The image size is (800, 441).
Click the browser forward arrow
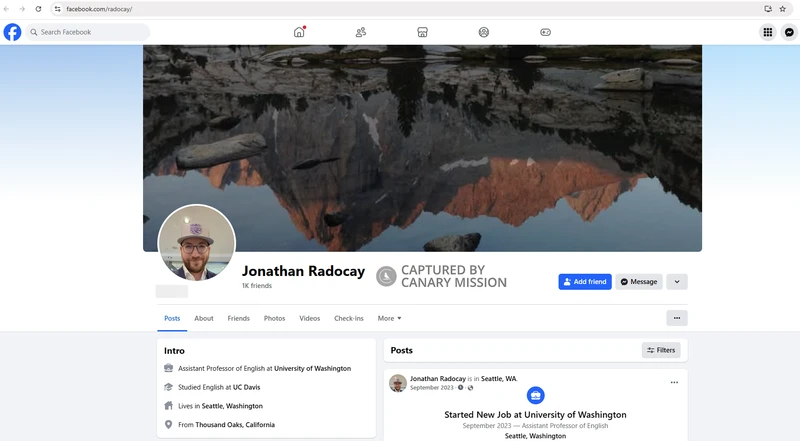click(x=22, y=9)
